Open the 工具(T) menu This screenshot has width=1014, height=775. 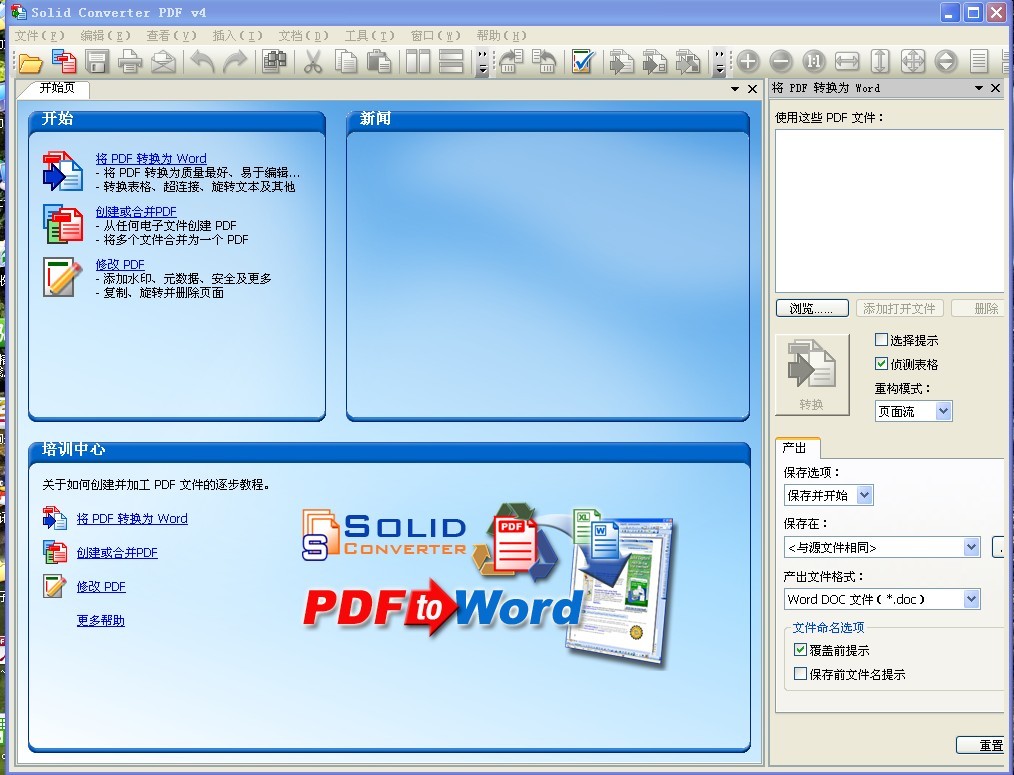coord(369,36)
